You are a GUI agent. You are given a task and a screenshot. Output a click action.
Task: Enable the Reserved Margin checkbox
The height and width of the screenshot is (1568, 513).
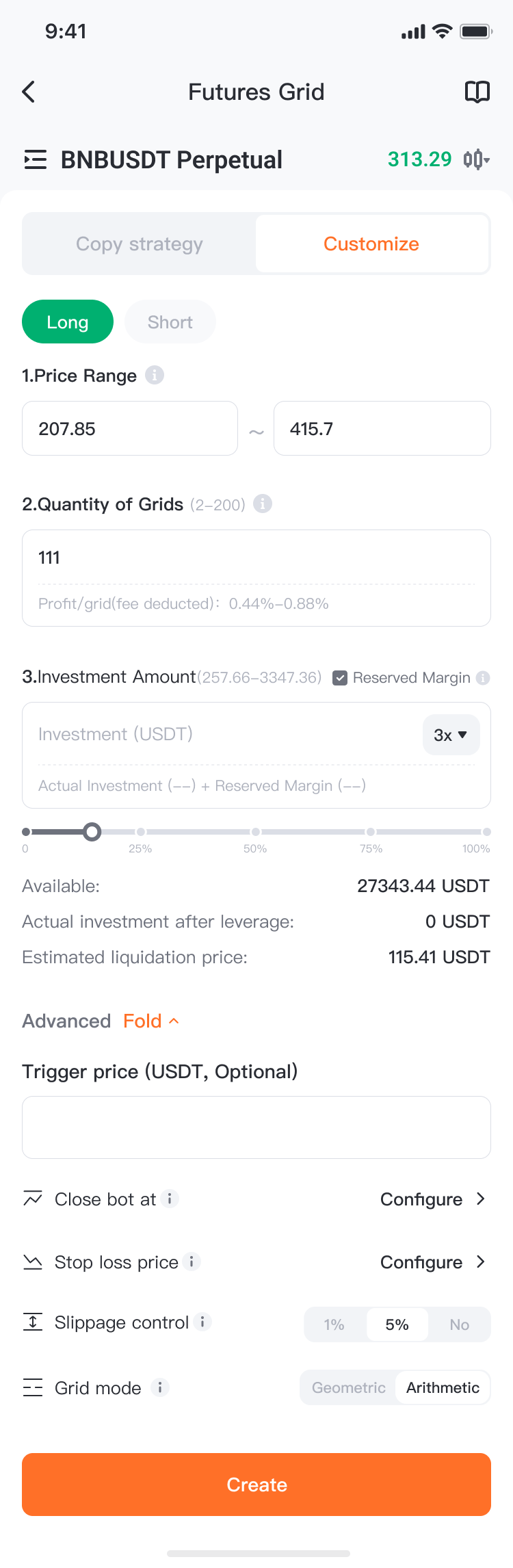click(x=340, y=678)
